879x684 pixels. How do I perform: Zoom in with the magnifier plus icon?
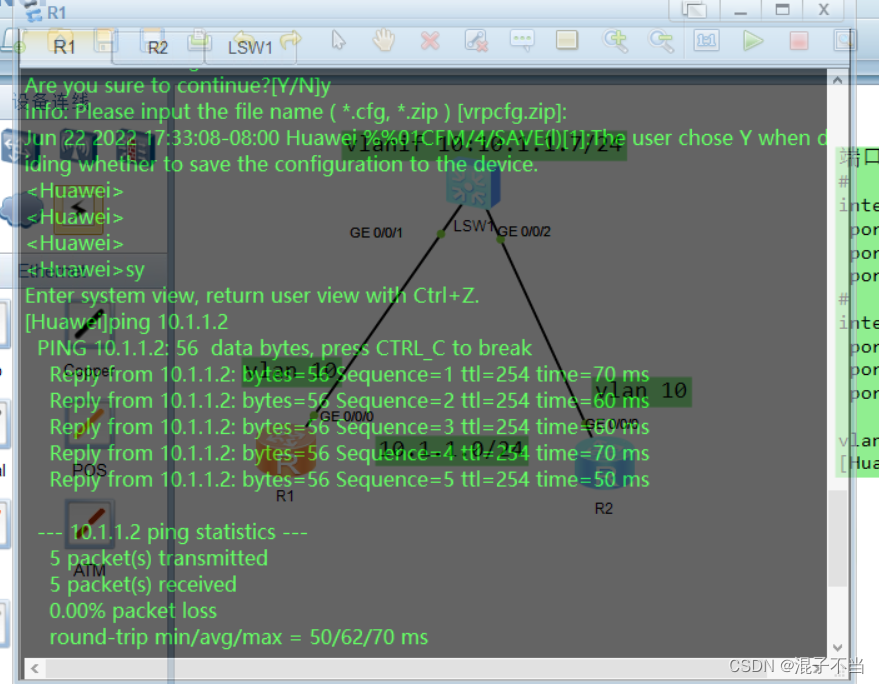[615, 40]
